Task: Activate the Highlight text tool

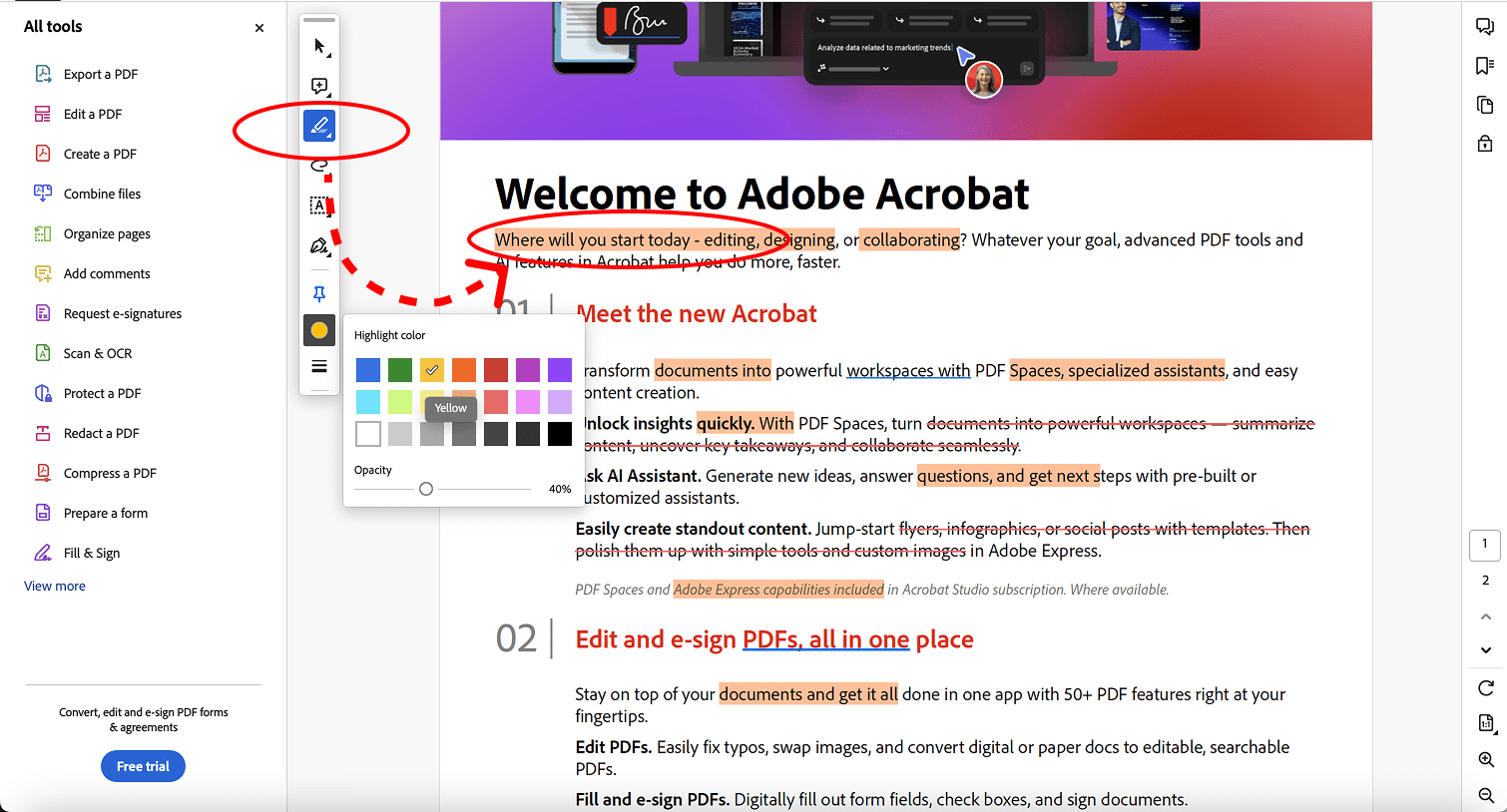Action: point(319,126)
